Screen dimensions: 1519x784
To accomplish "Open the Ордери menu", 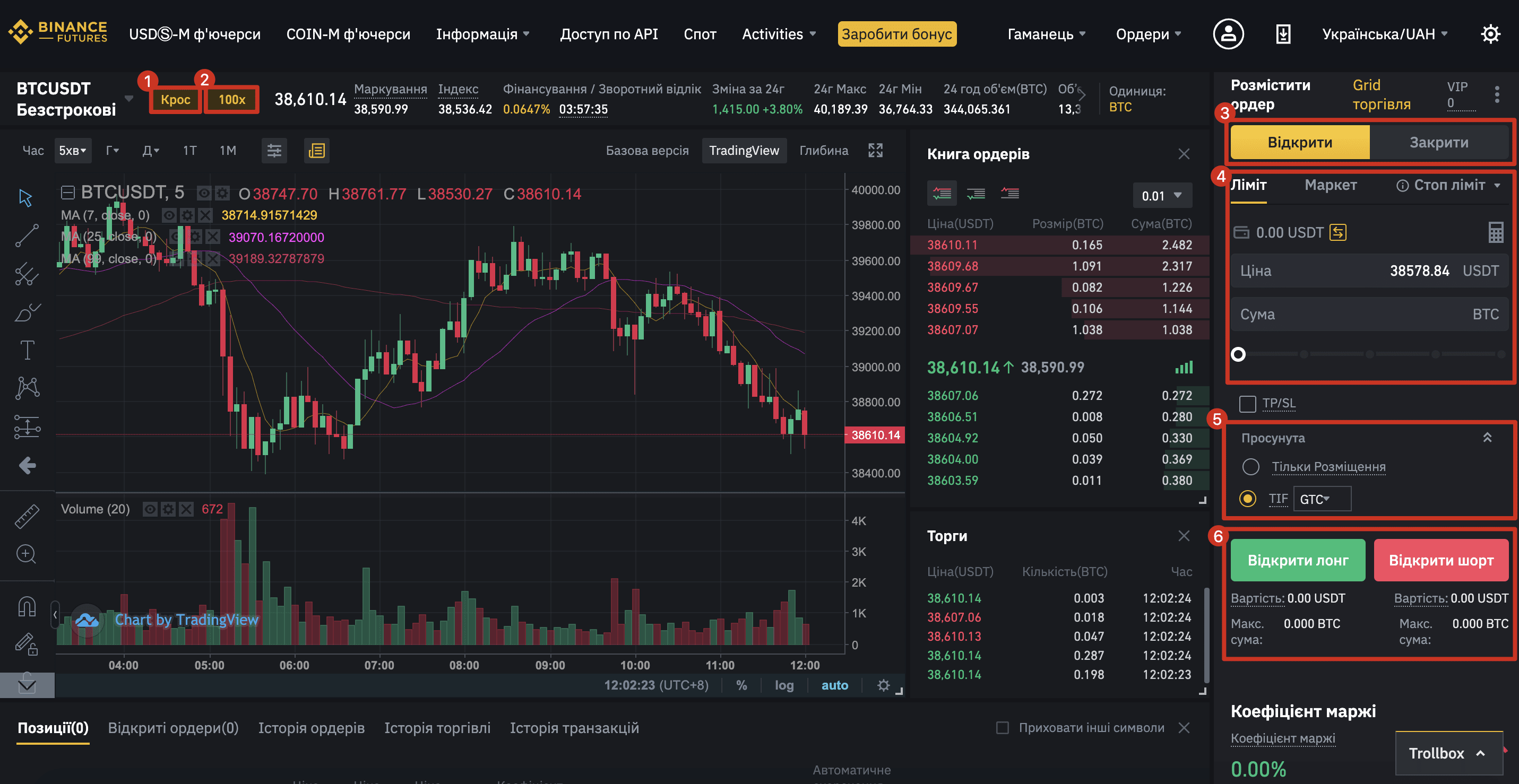I will (1148, 34).
